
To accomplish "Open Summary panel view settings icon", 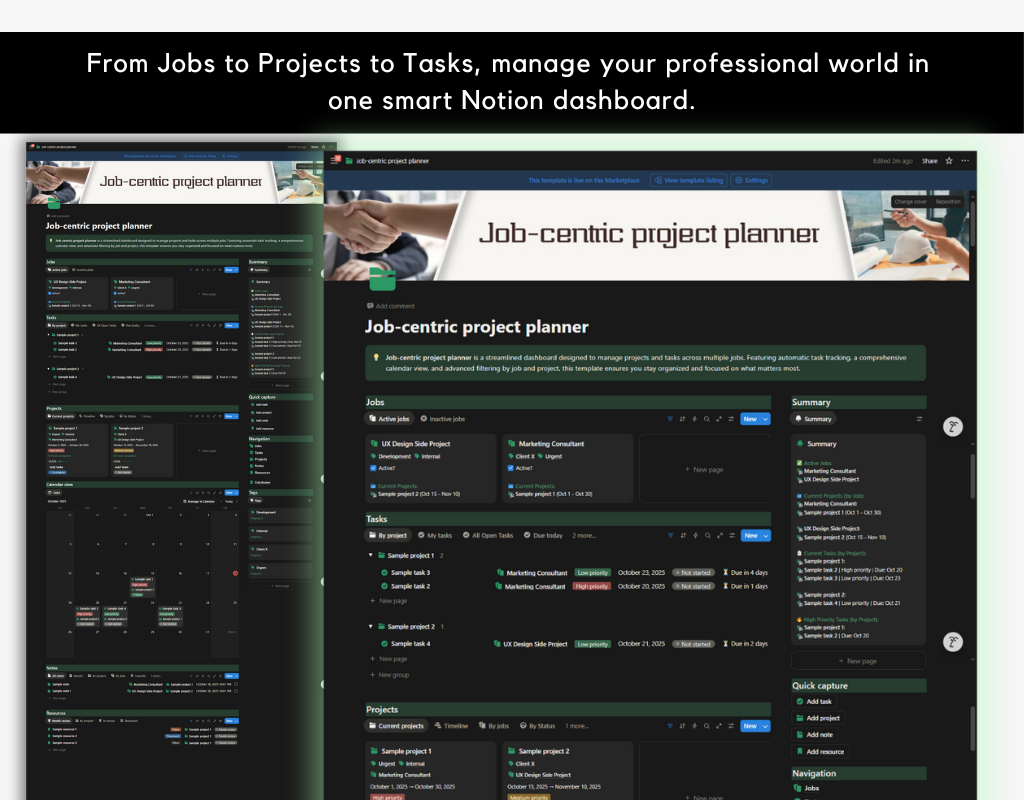I will click(x=919, y=419).
